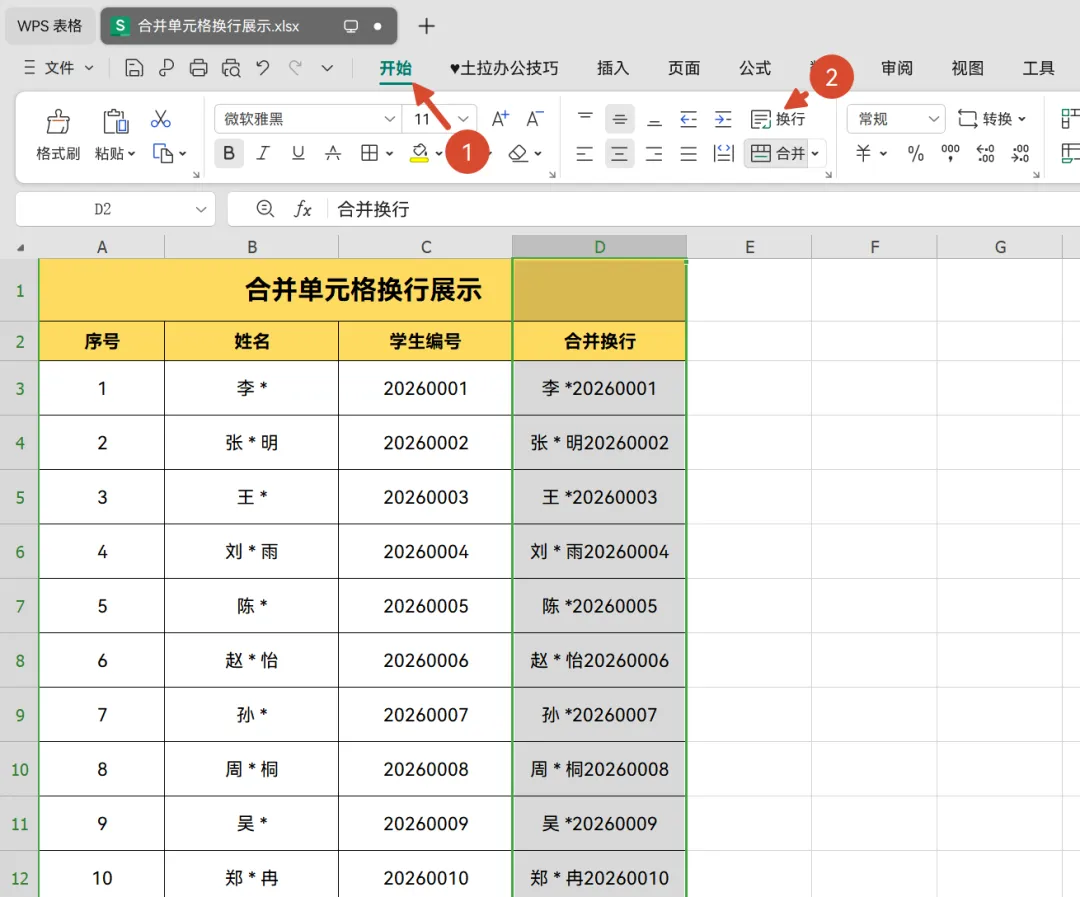1080x897 pixels.
Task: Click the Convert (转换) button
Action: (991, 118)
